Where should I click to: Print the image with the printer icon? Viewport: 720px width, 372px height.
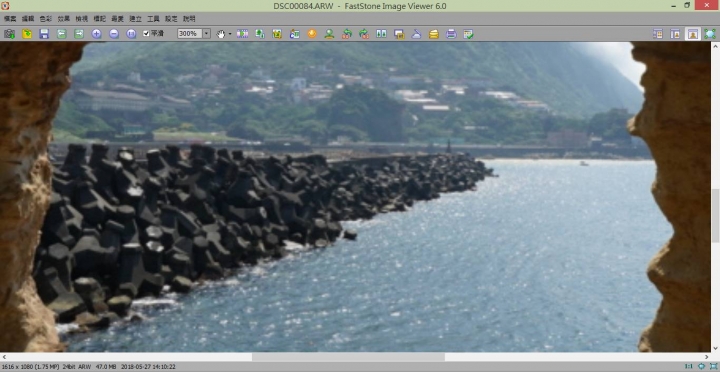coord(451,34)
